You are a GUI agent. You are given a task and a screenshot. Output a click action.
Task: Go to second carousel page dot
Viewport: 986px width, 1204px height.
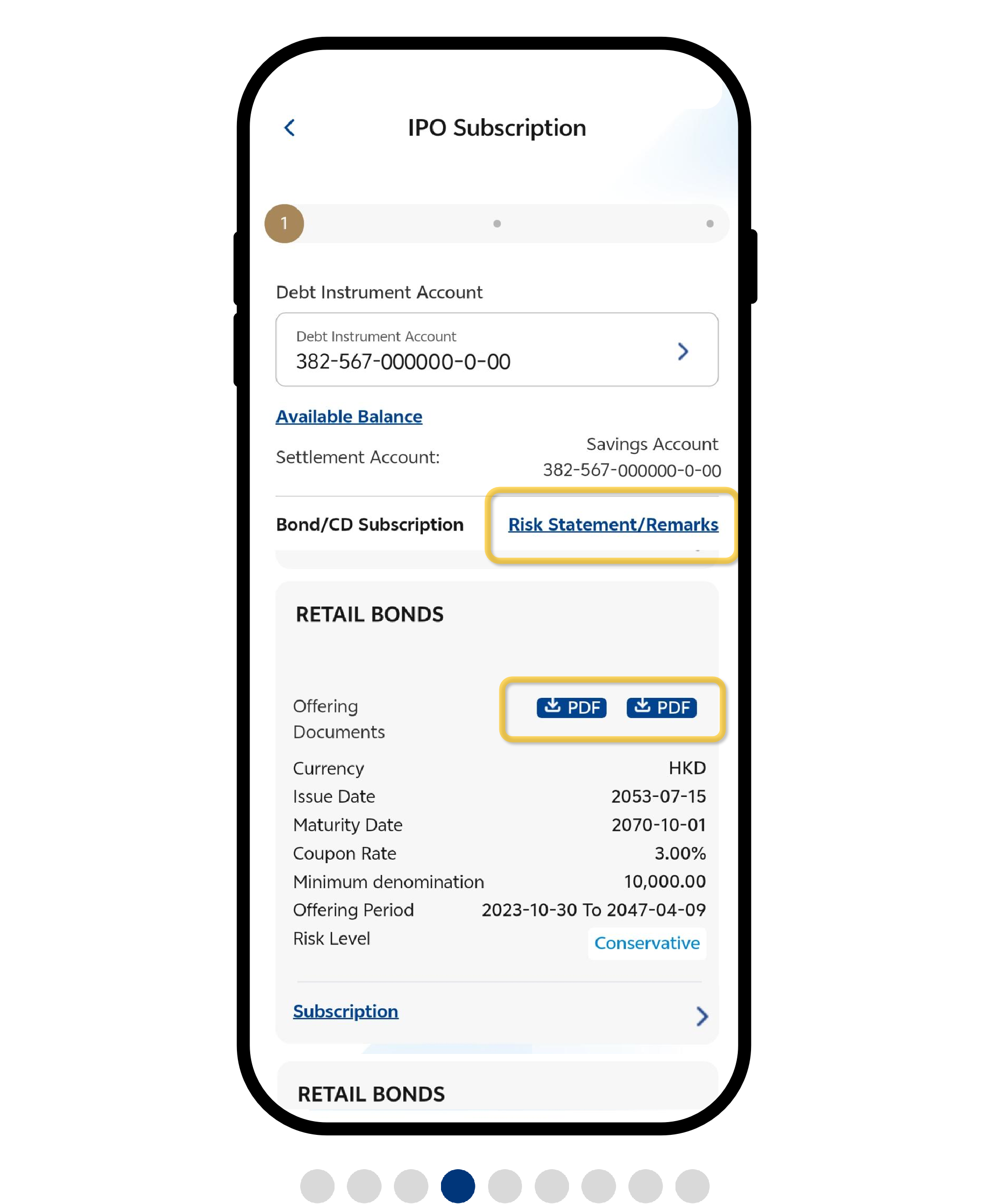[x=364, y=1186]
